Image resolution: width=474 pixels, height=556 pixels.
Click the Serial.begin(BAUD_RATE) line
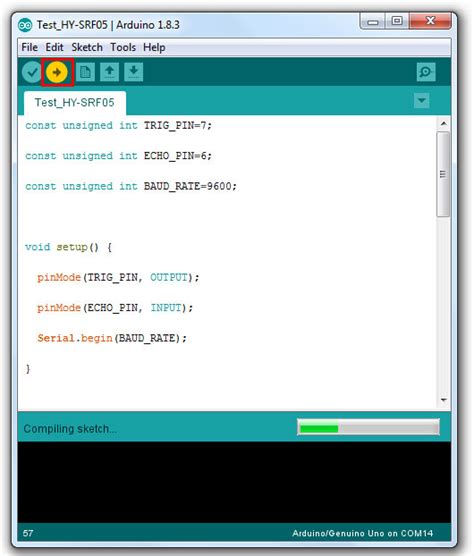(x=112, y=338)
